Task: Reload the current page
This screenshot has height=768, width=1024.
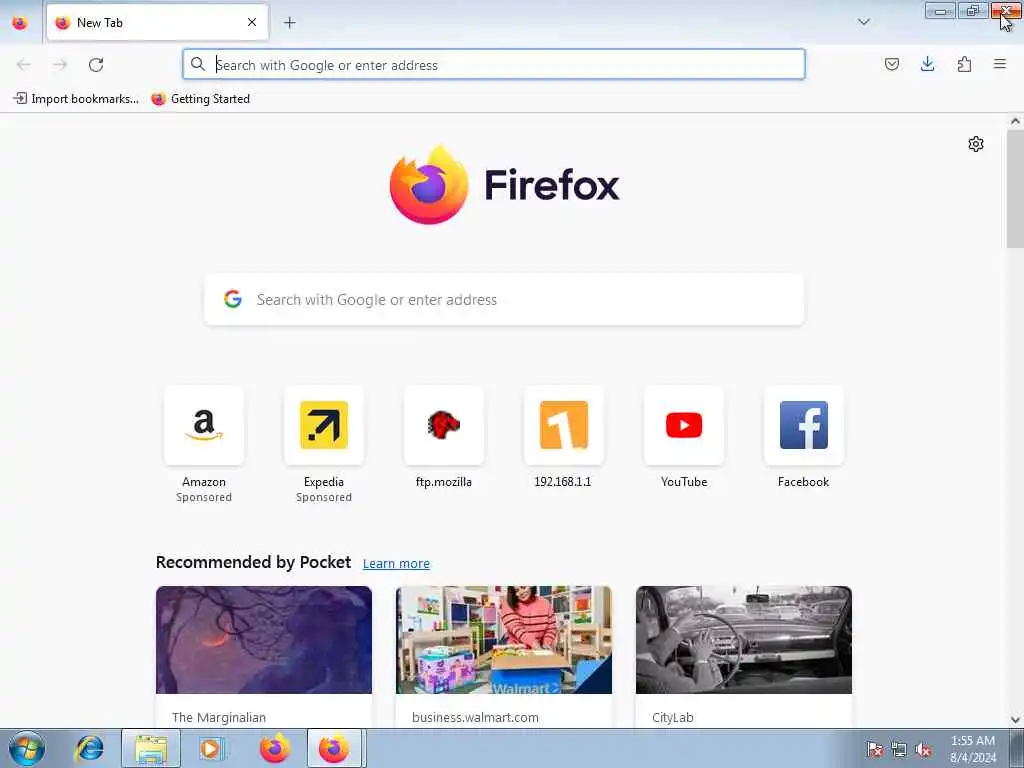Action: tap(96, 65)
